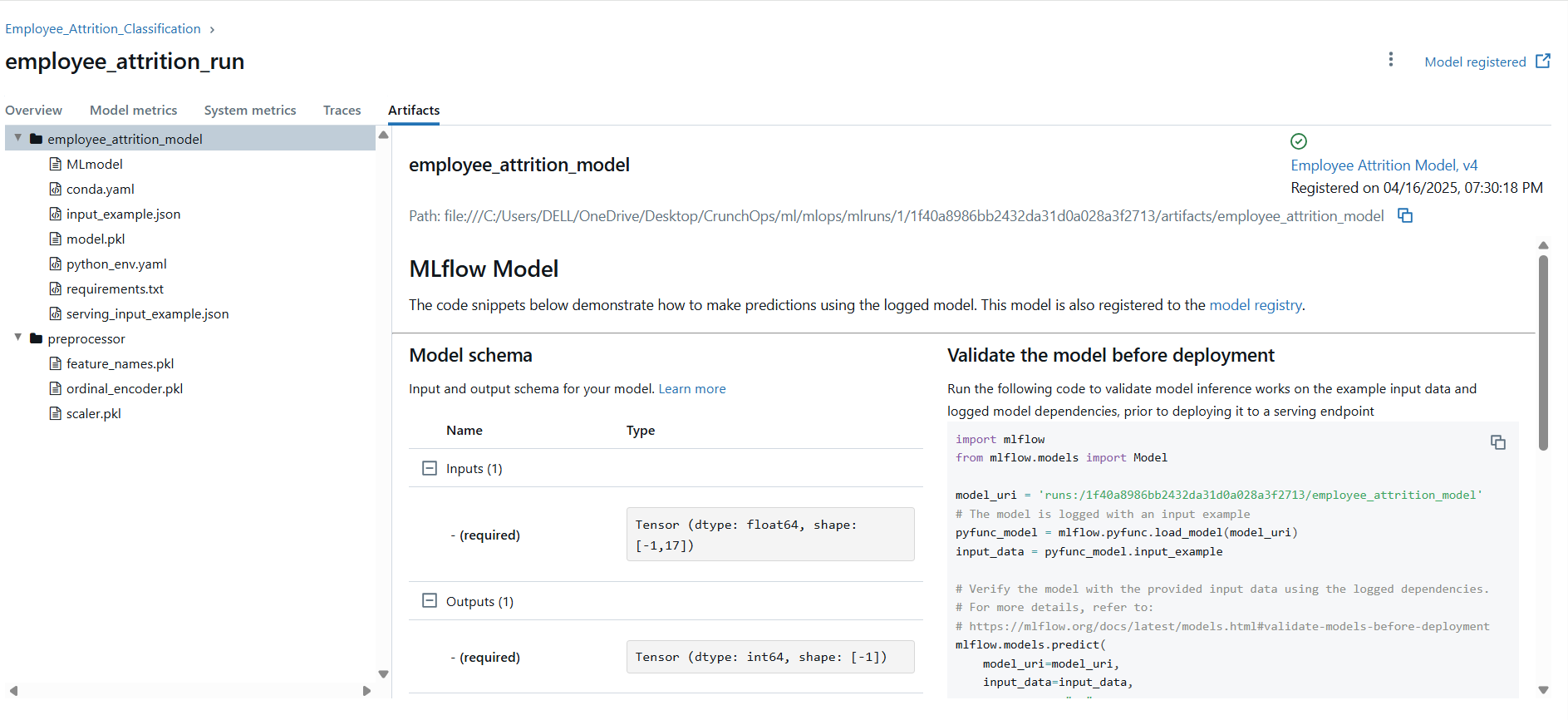Collapse the Outputs (1) schema section
This screenshot has width=1568, height=720.
(x=430, y=600)
